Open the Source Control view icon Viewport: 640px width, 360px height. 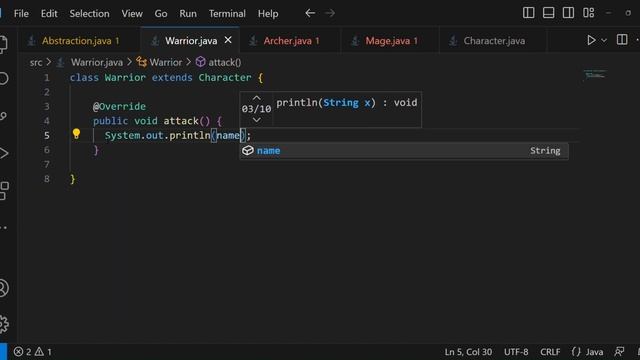pos(3,116)
